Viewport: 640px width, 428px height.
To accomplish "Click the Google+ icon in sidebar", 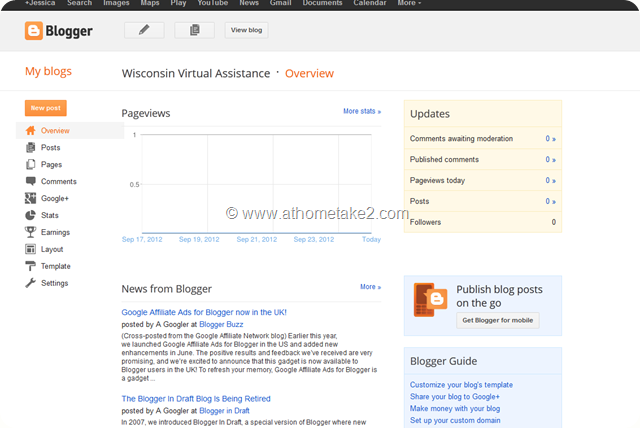I will [x=30, y=198].
